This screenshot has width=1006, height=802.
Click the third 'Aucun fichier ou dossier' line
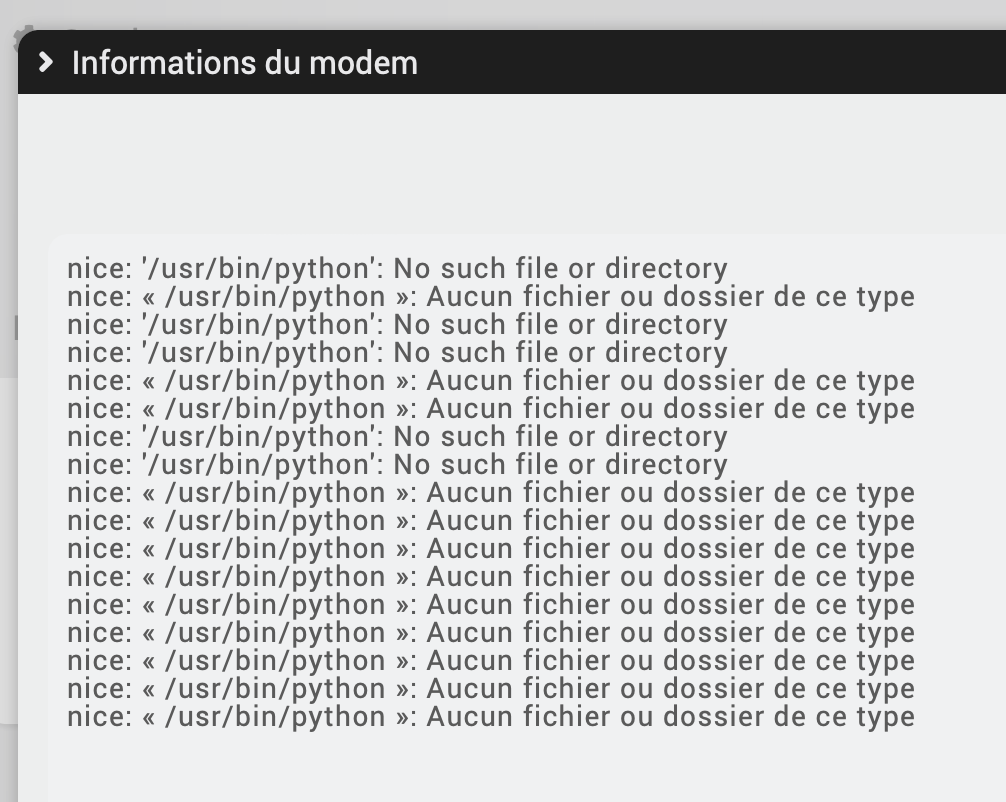point(490,409)
